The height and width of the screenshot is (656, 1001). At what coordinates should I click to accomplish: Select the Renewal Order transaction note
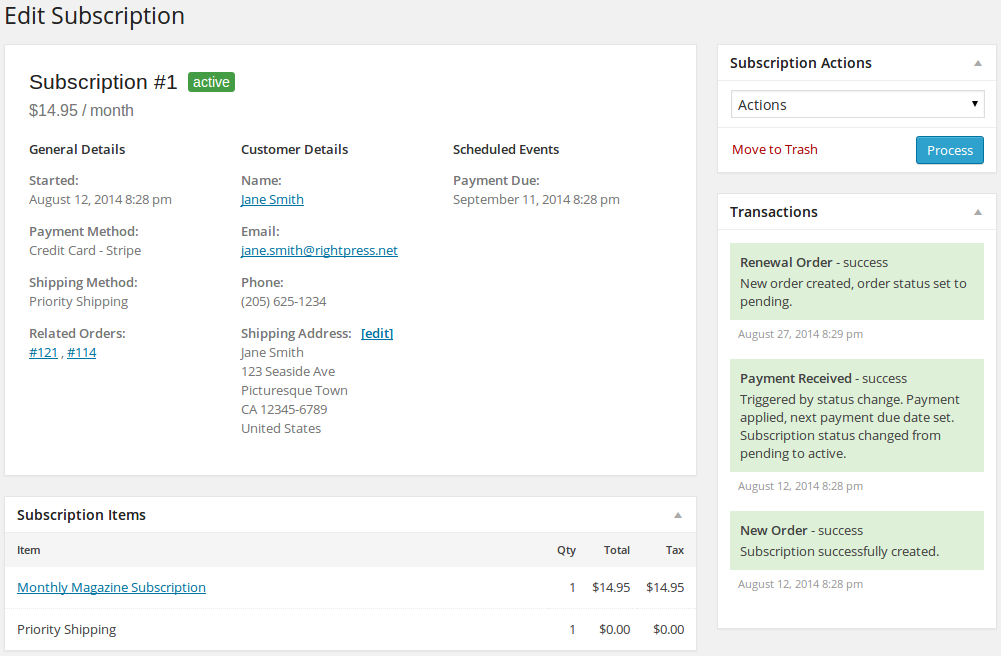pos(856,282)
